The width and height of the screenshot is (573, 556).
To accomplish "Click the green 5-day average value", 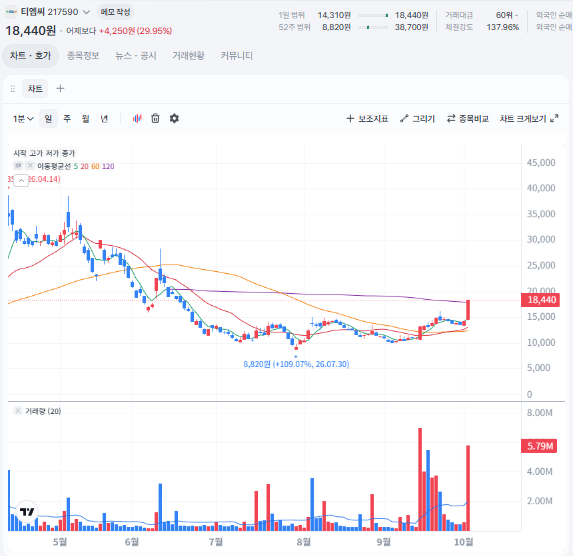I will [76, 166].
